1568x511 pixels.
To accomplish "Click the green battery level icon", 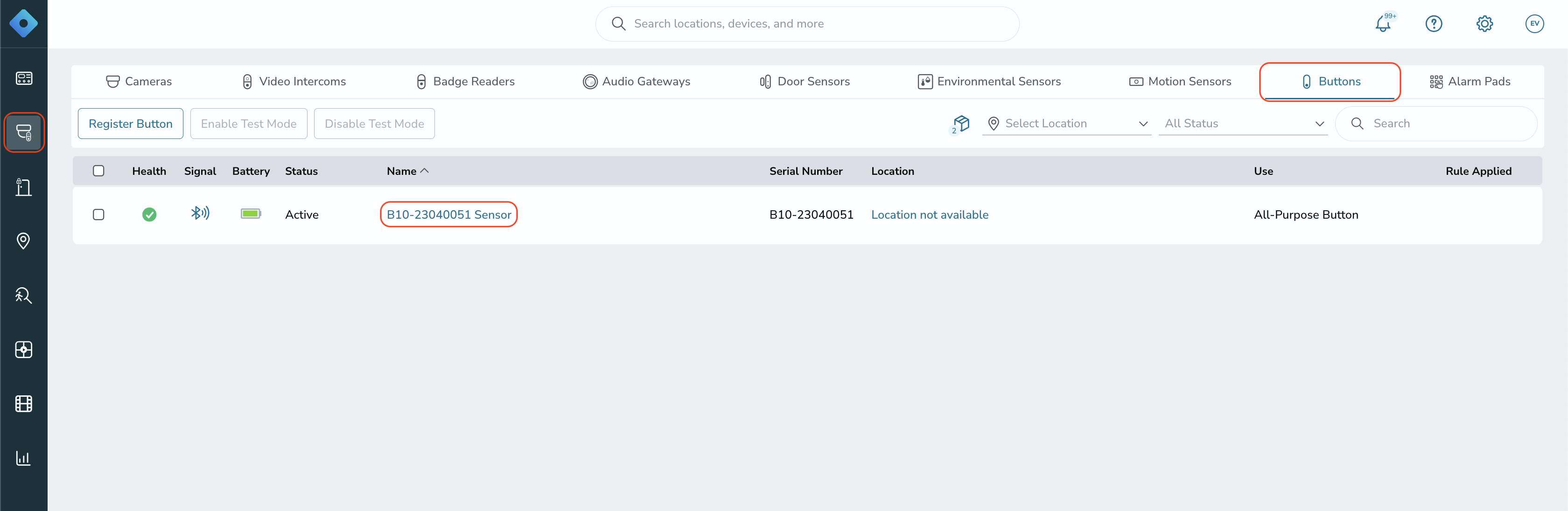I will click(x=251, y=214).
